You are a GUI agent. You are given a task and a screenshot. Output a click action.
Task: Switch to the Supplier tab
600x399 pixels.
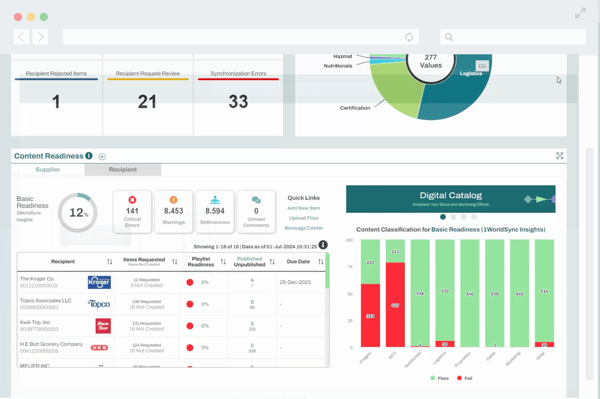point(48,169)
